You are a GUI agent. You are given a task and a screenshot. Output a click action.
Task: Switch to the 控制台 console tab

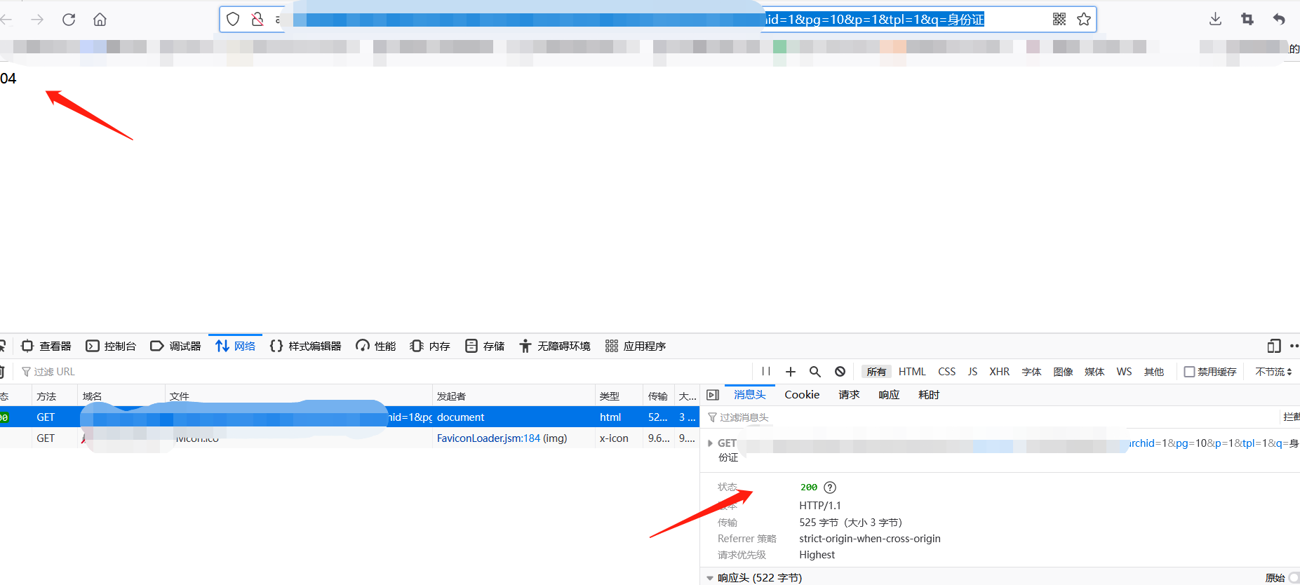111,346
